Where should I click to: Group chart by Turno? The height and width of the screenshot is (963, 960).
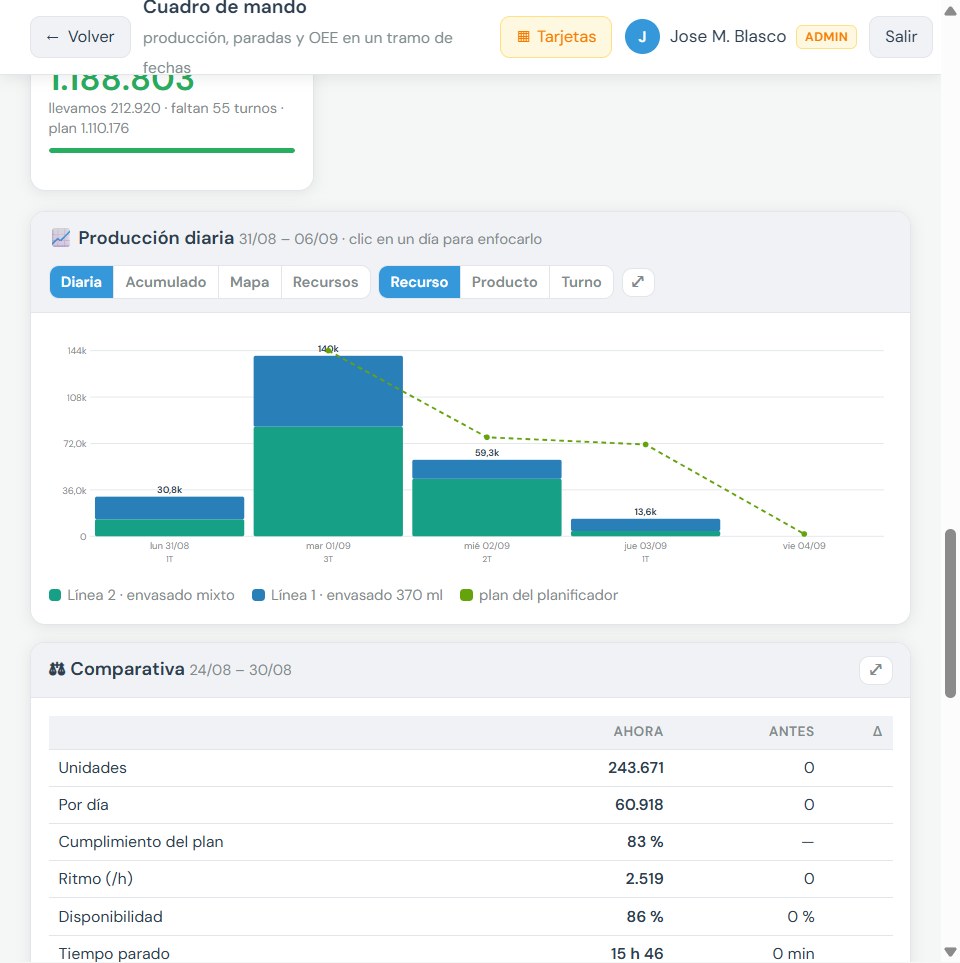point(581,282)
